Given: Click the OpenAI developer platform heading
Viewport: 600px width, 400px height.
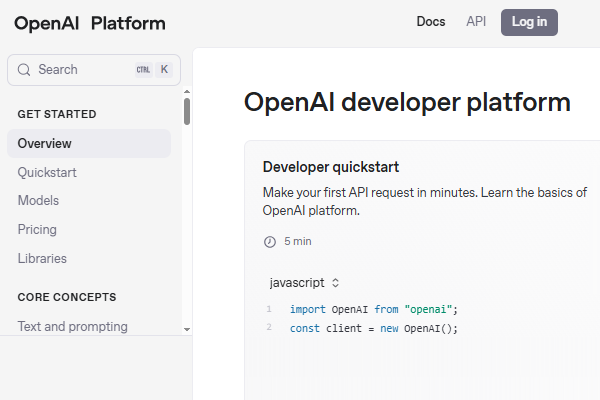Looking at the screenshot, I should click(x=407, y=103).
